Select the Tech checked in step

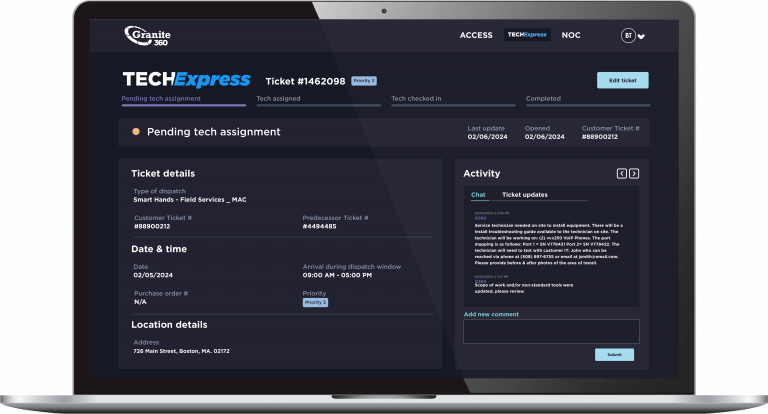click(x=453, y=99)
